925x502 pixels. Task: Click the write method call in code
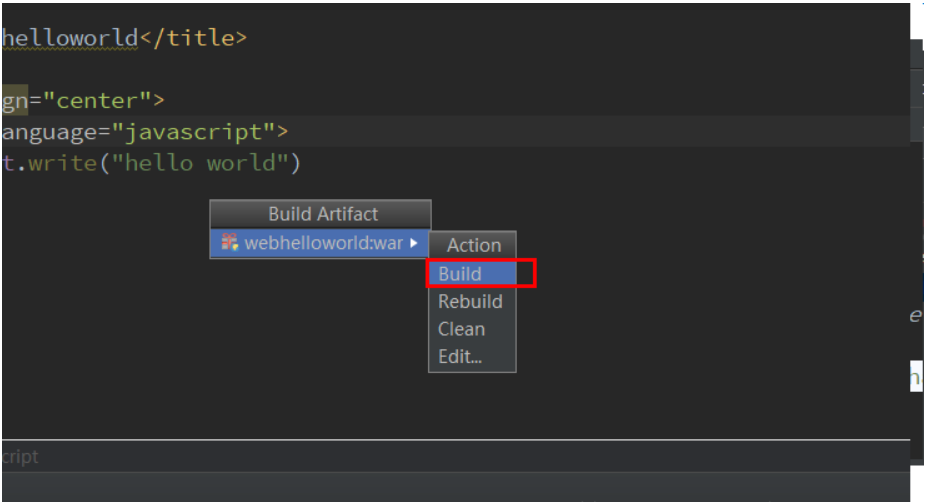click(x=63, y=163)
